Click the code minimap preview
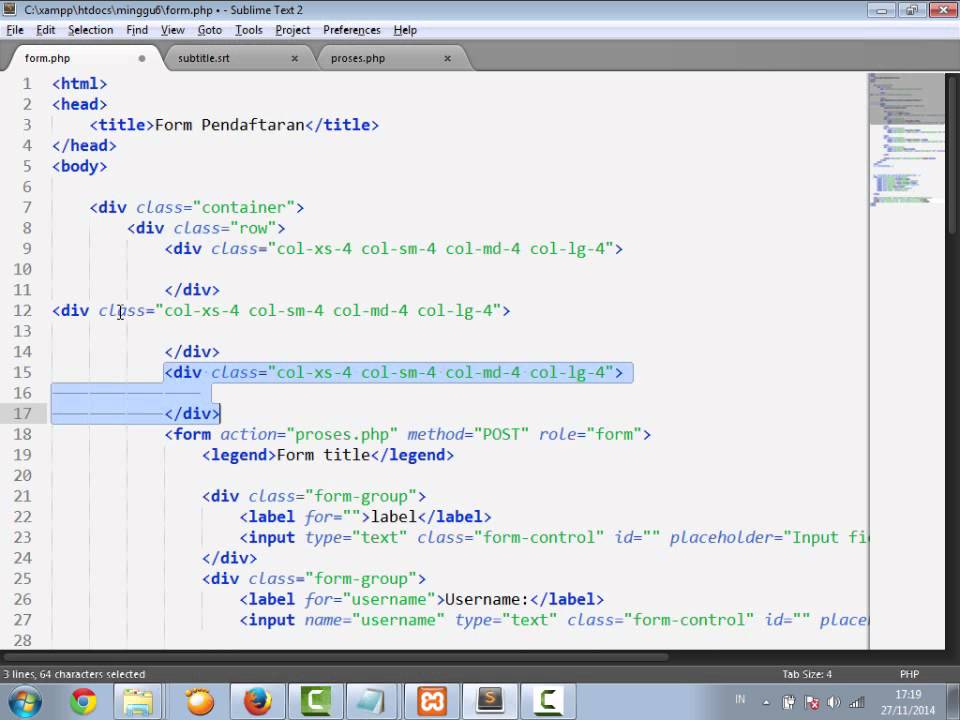Image resolution: width=960 pixels, height=720 pixels. coord(907,141)
